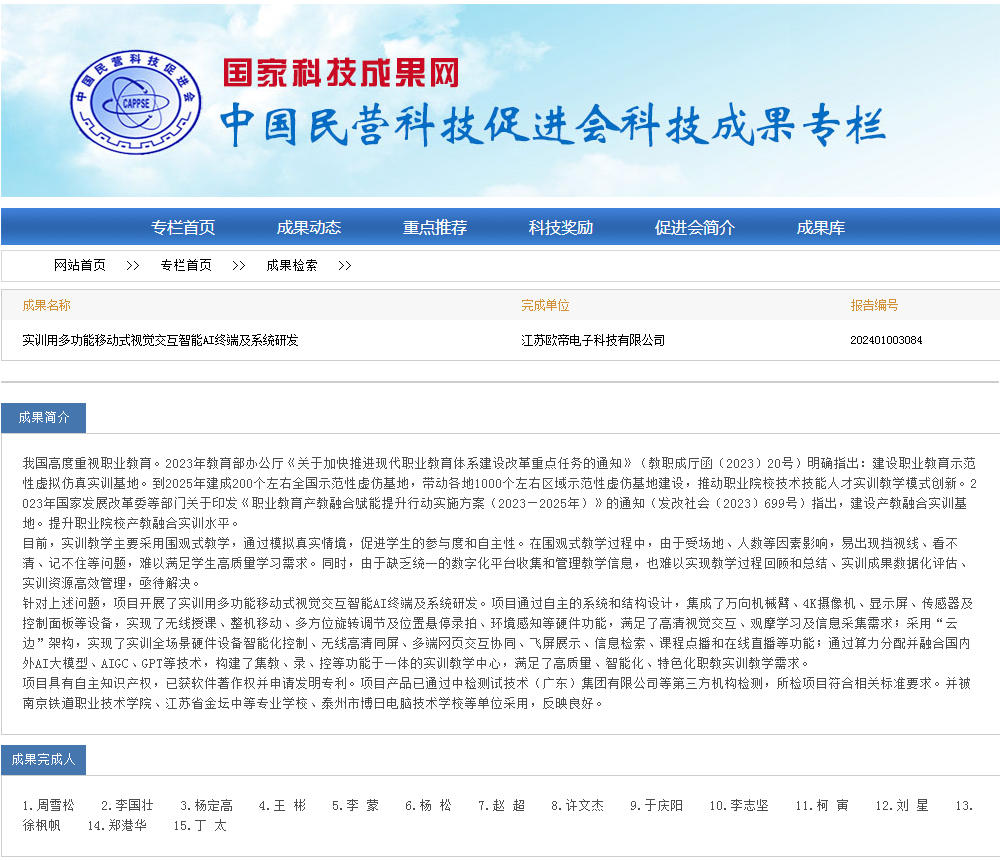Click the 专栏首页 breadcrumb link
Screen dimensions: 1000x861
pyautogui.click(x=186, y=265)
